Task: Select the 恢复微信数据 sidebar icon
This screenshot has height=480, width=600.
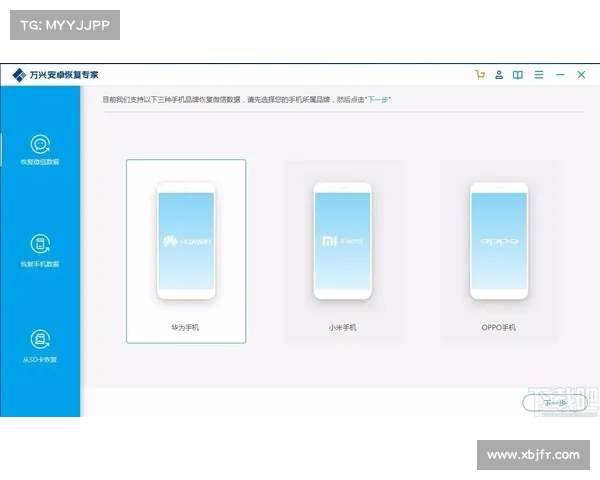Action: coord(40,144)
